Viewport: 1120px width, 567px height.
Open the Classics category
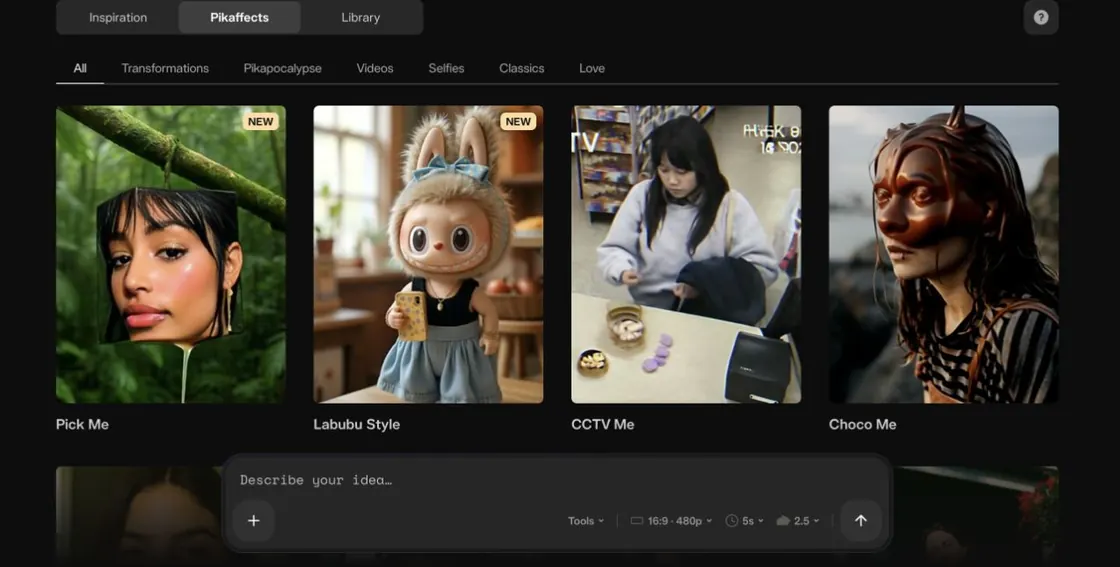click(x=521, y=69)
